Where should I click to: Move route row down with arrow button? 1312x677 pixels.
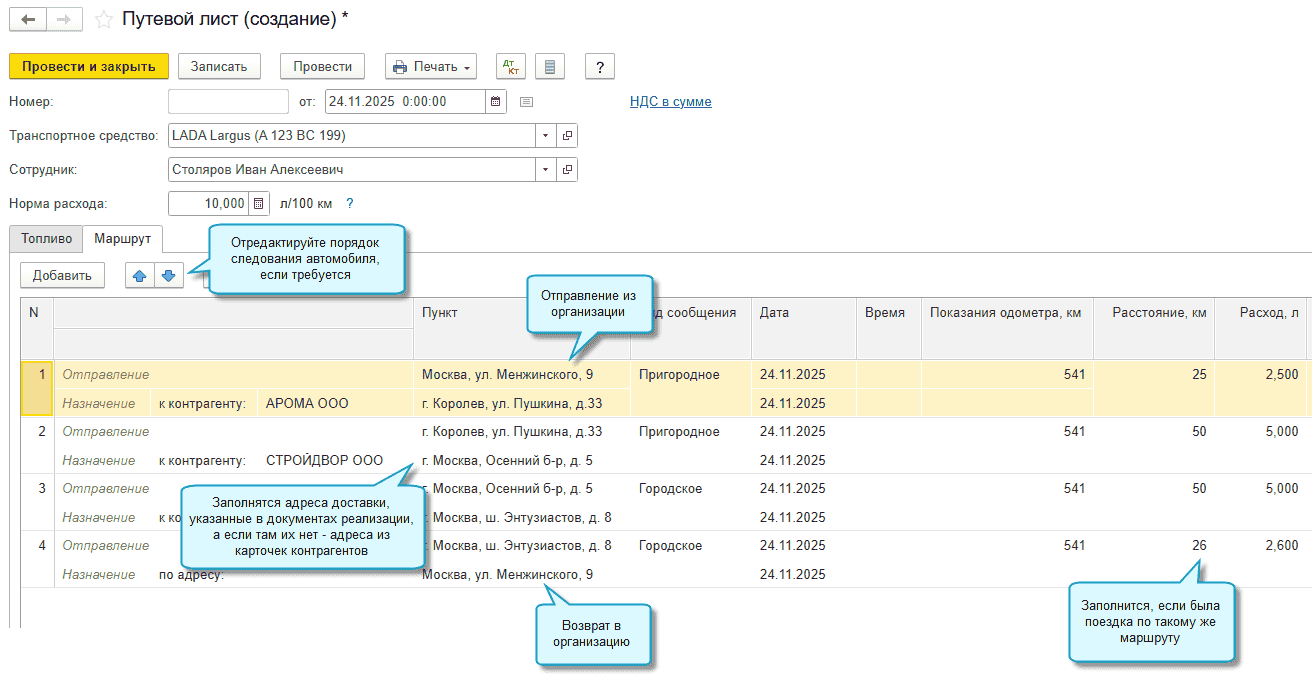(x=169, y=276)
